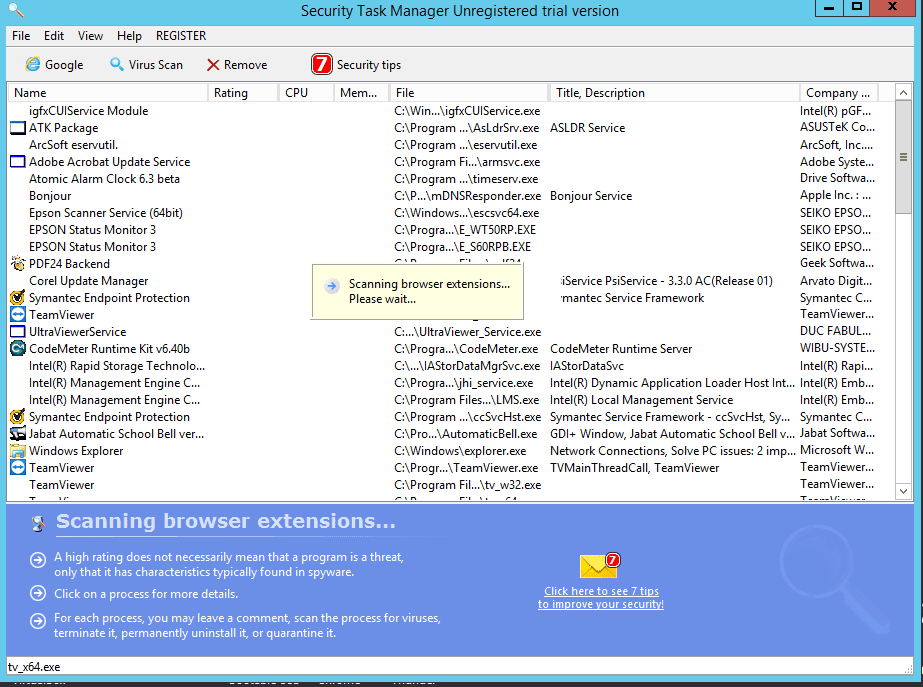Click the CodeMeter Runtime Kit globe icon
This screenshot has height=687, width=923.
(x=17, y=348)
